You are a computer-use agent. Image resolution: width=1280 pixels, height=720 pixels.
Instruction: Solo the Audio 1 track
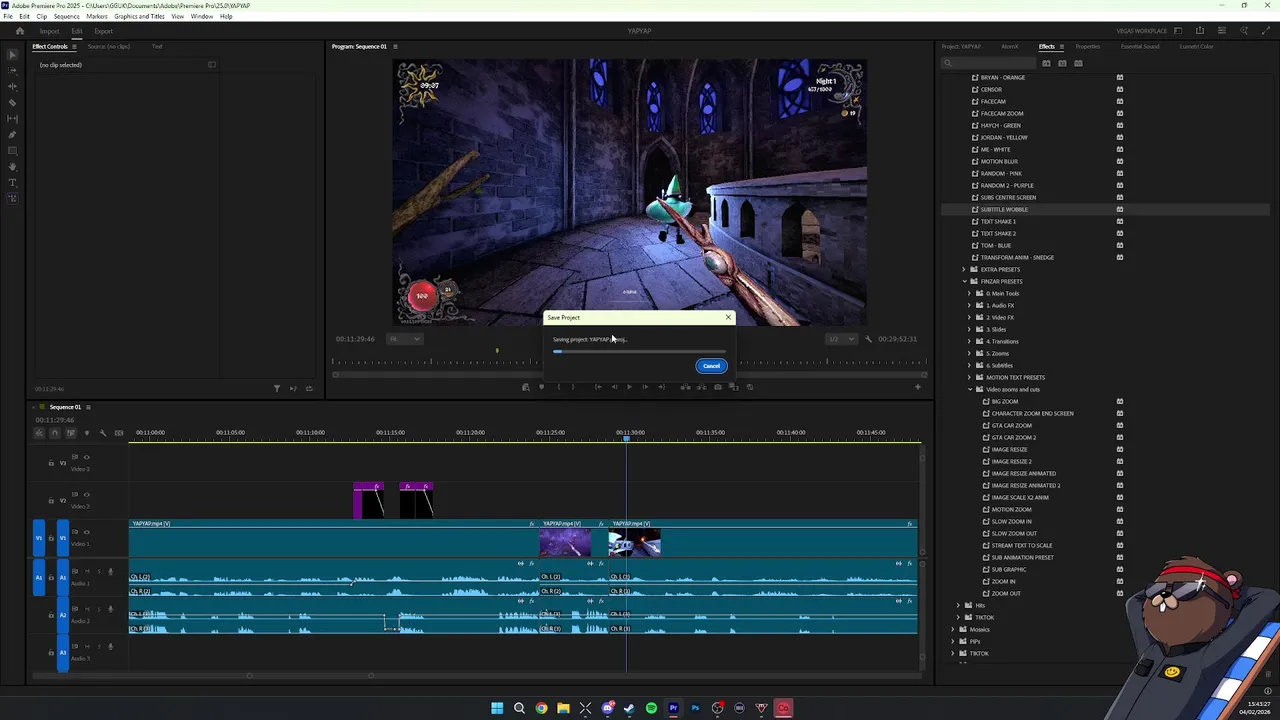[97, 572]
